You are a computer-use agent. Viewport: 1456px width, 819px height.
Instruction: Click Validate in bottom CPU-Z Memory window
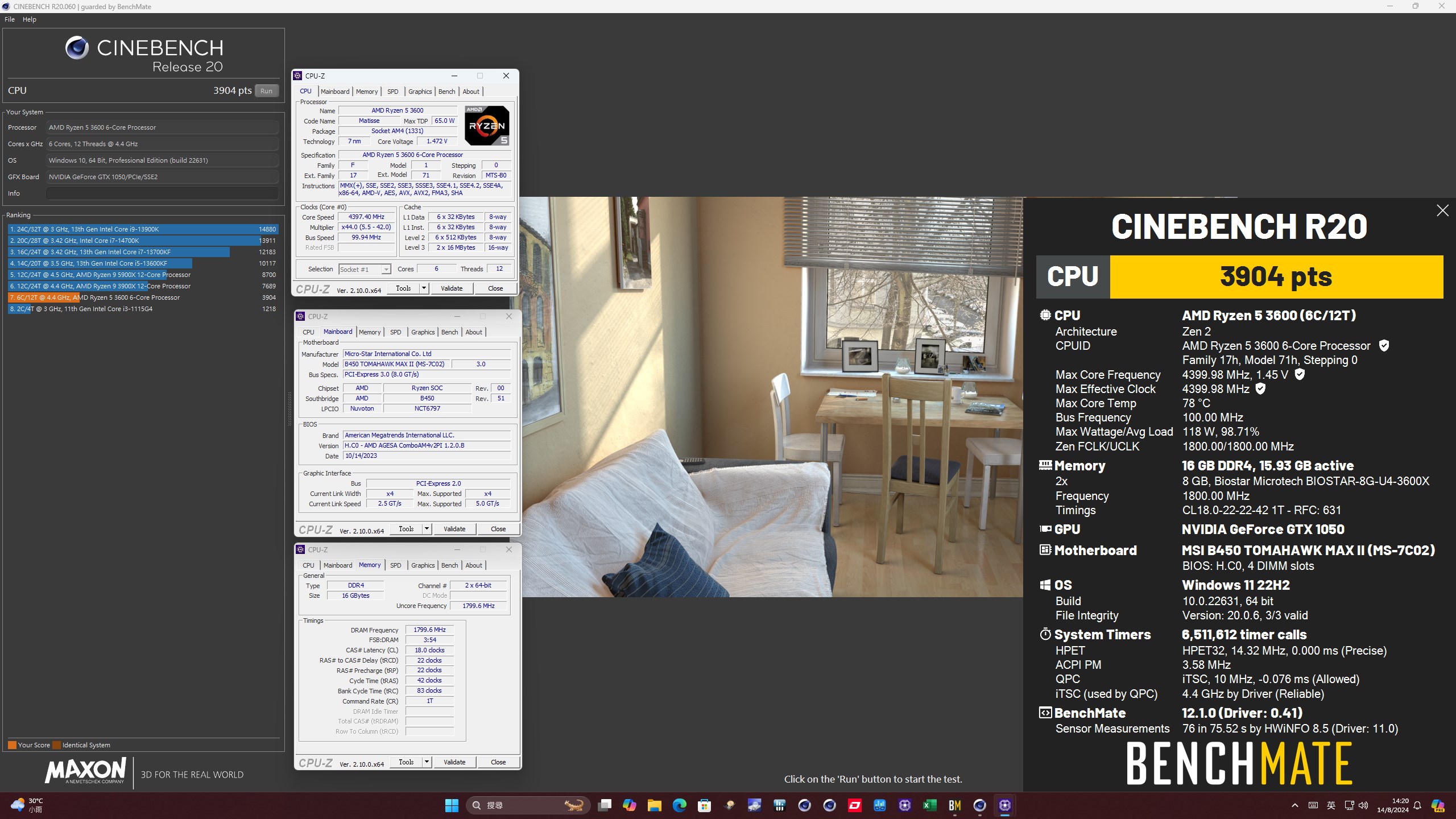(454, 762)
